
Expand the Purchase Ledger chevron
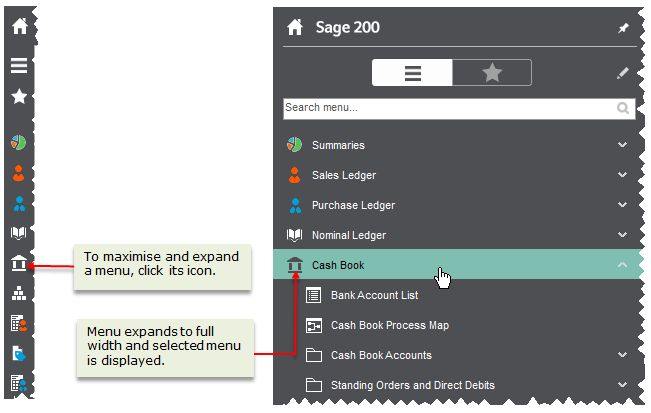[622, 205]
